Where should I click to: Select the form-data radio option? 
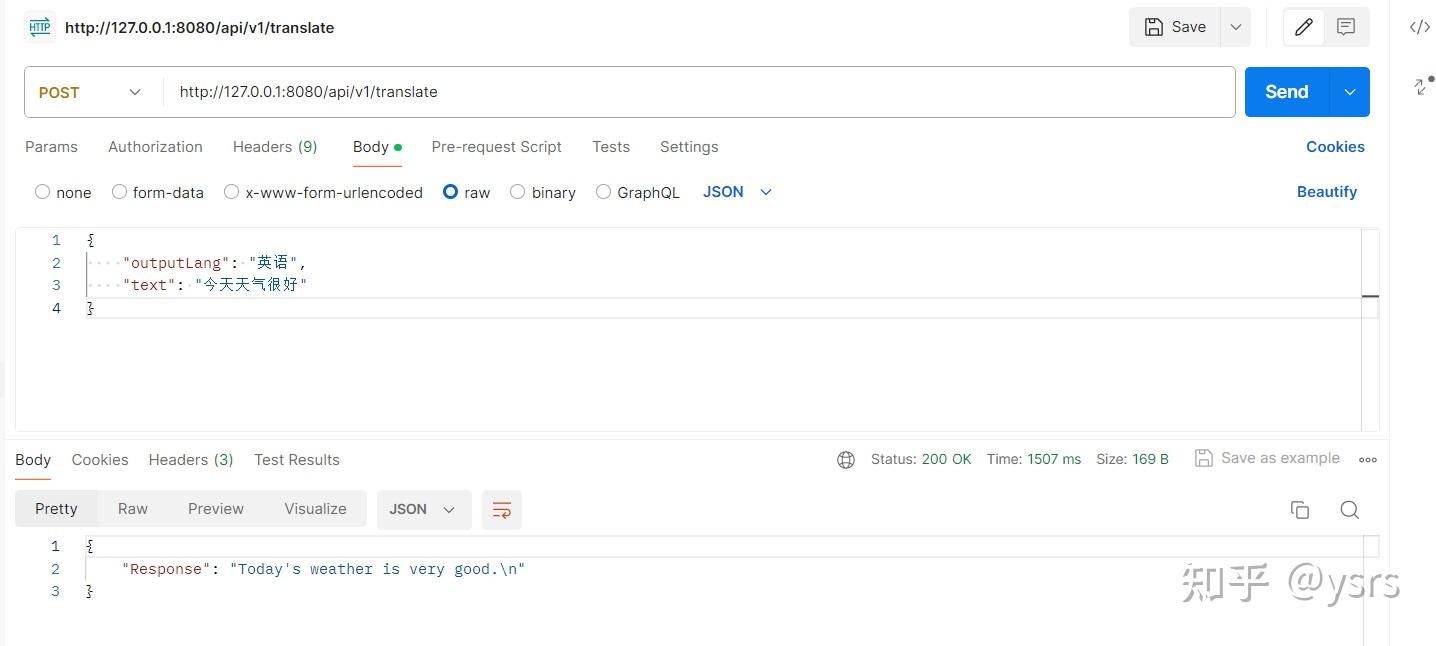[x=120, y=192]
